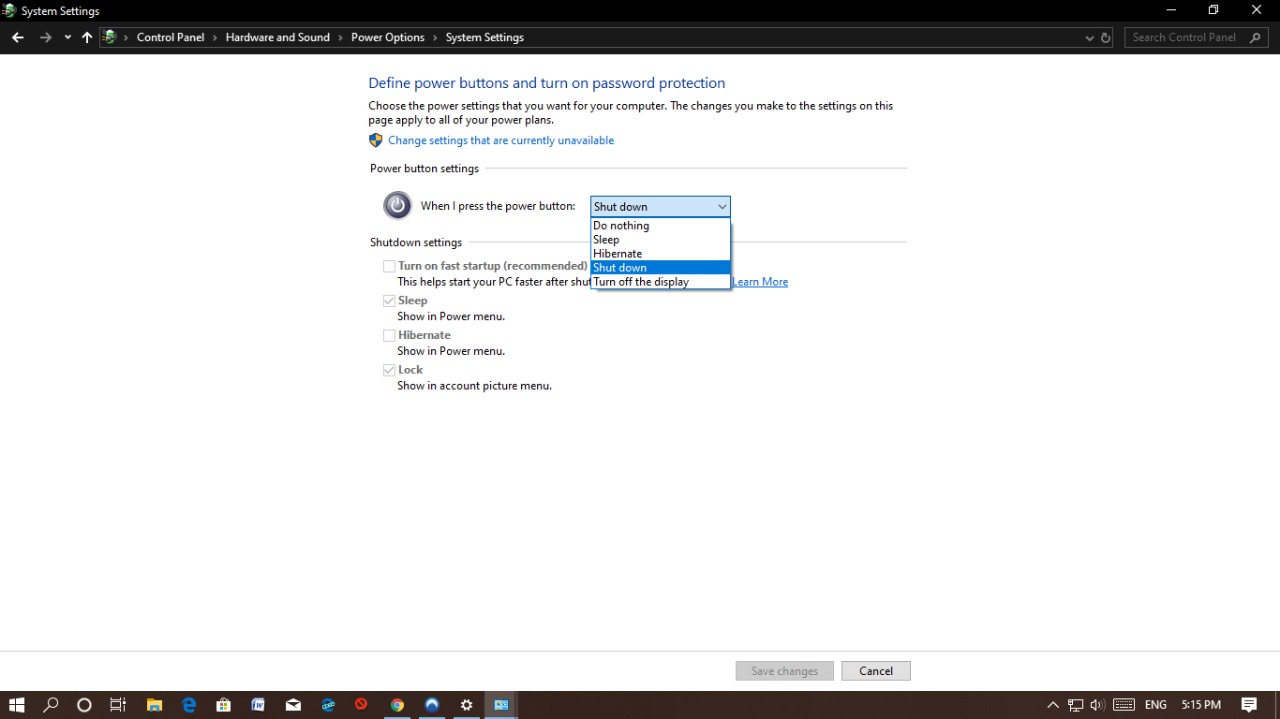Click the Forward arrow in navigation bar
This screenshot has width=1280, height=719.
coord(45,37)
